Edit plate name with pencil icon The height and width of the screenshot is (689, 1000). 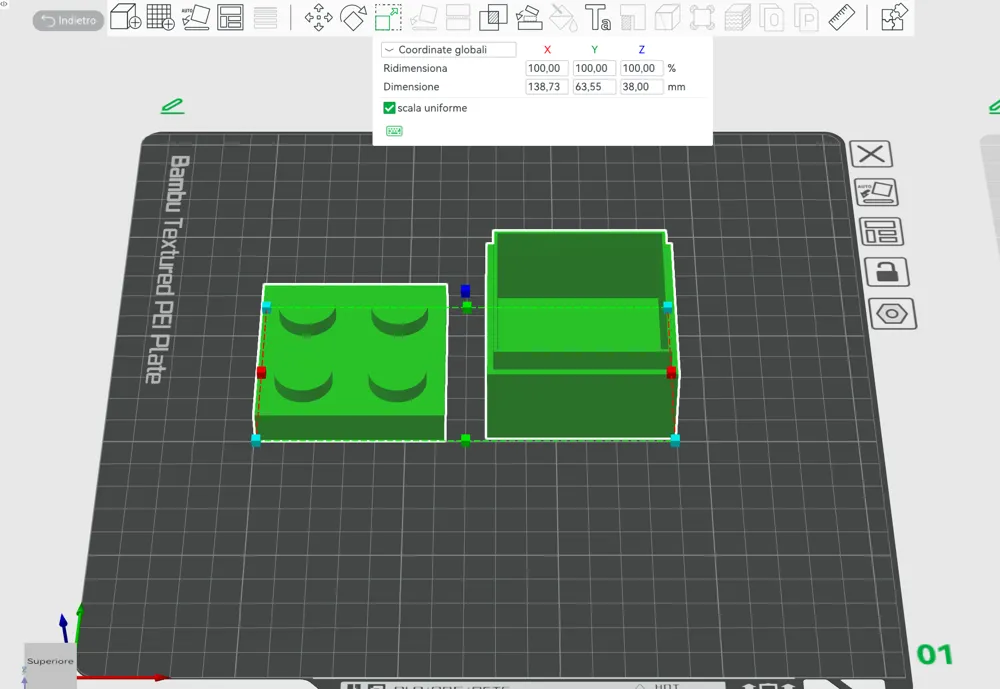pyautogui.click(x=172, y=106)
